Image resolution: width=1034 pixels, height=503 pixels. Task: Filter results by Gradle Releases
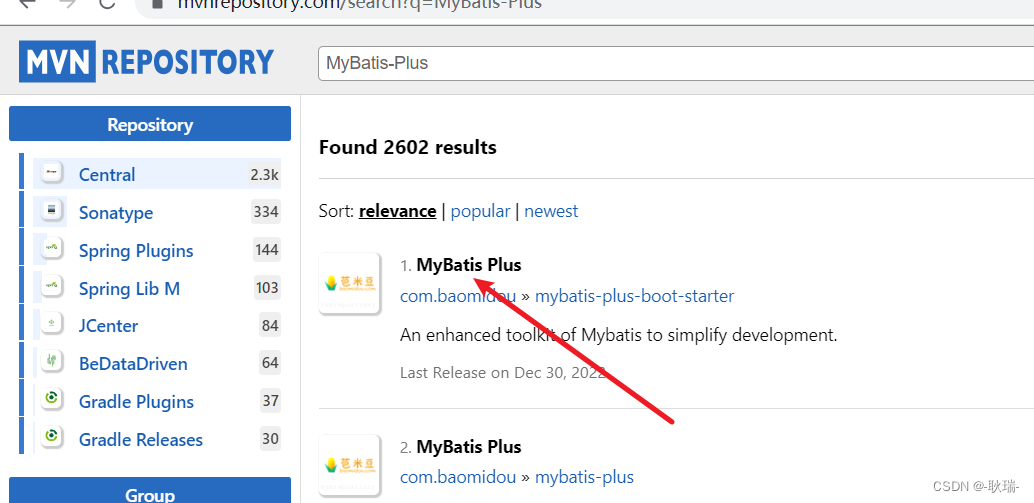(x=140, y=439)
